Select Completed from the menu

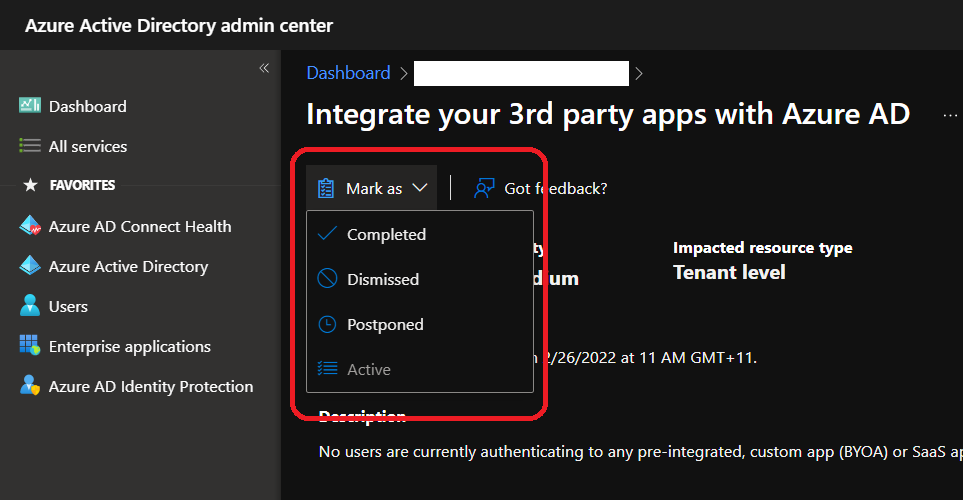click(x=386, y=234)
